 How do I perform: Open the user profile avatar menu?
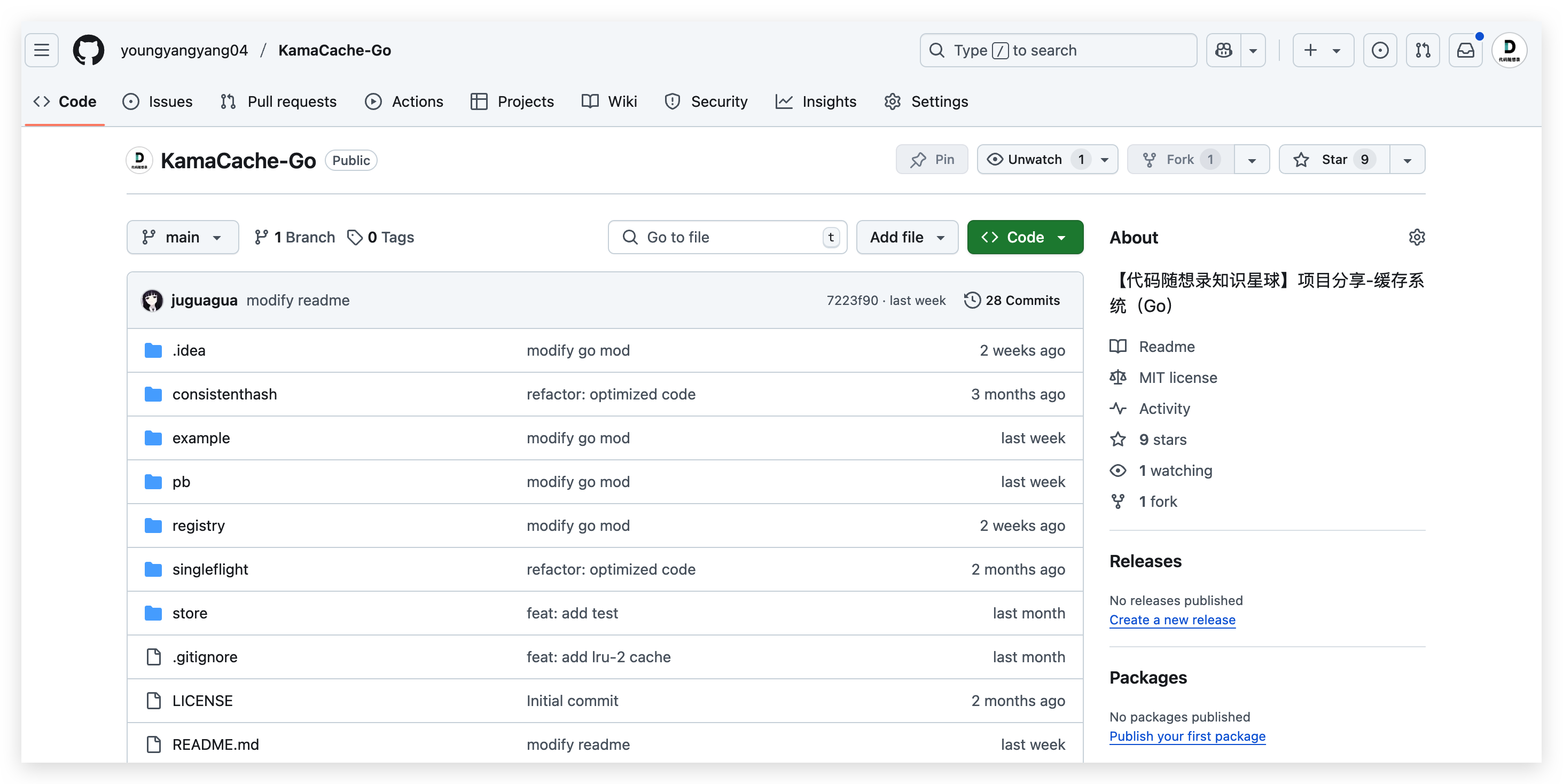click(1509, 50)
